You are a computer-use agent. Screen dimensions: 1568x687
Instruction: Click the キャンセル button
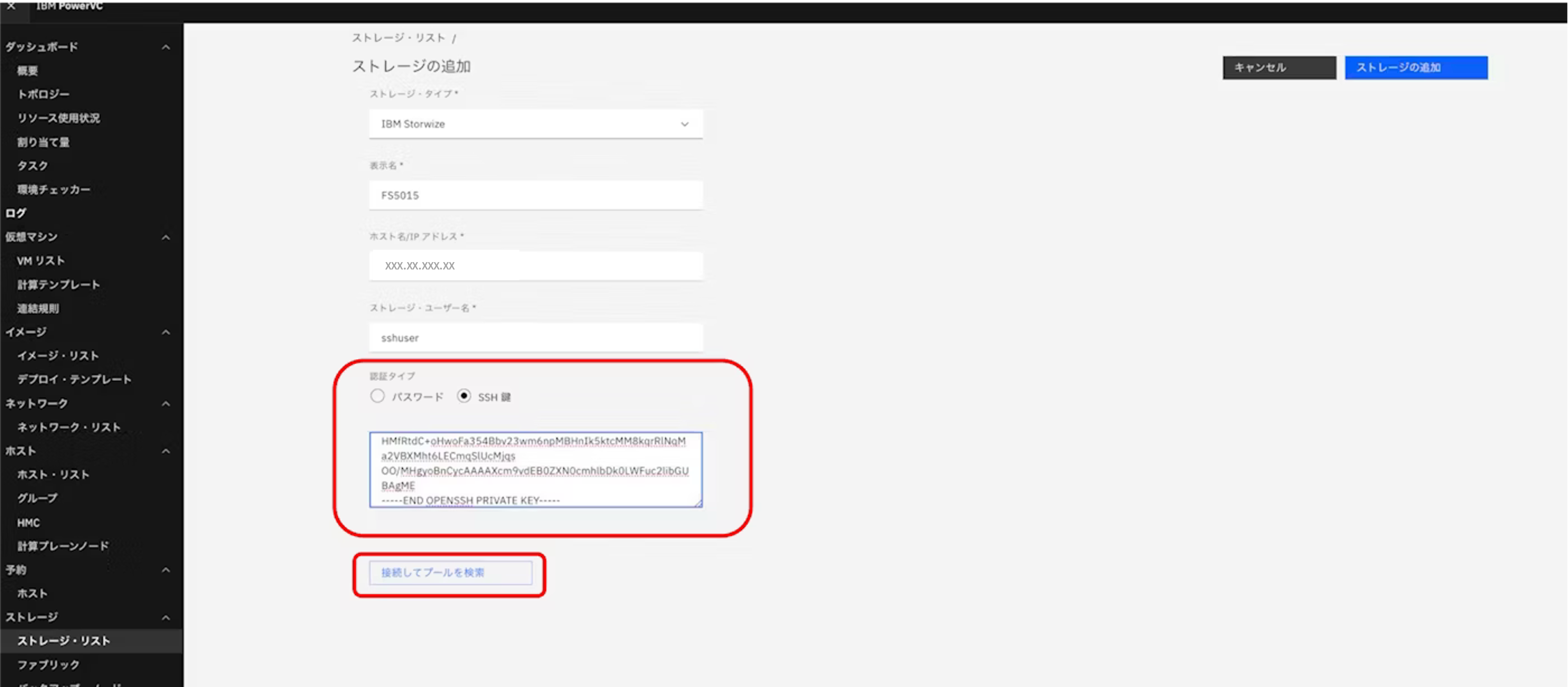pos(1279,68)
